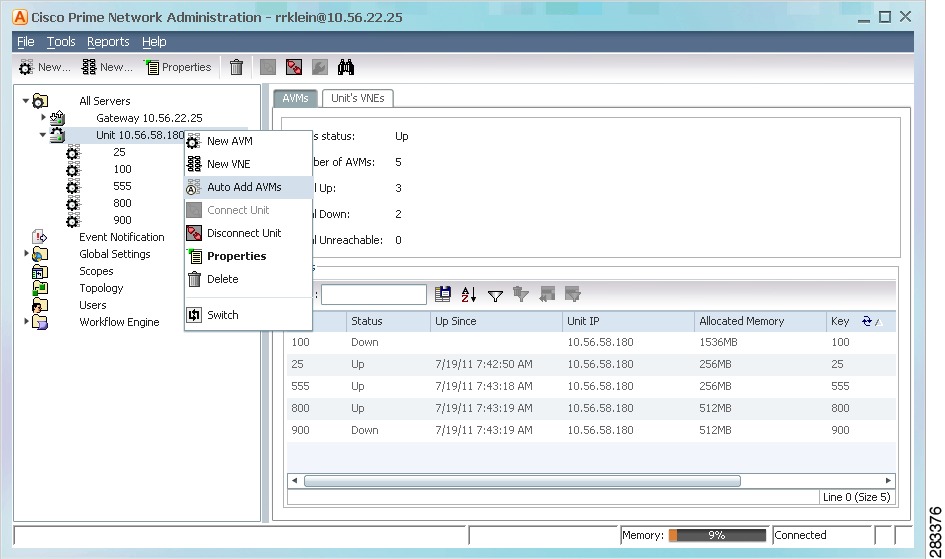Select Disconnect Unit in context menu
Image resolution: width=945 pixels, height=559 pixels.
pos(248,233)
